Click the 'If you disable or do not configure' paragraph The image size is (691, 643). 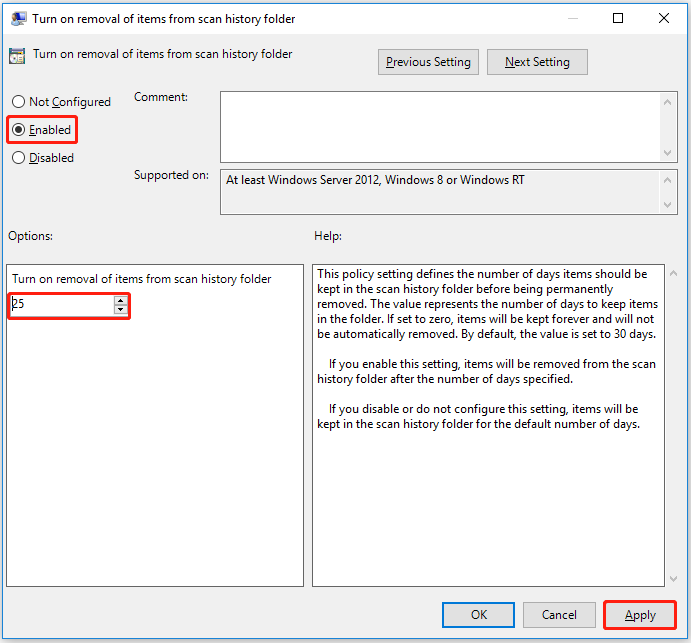[479, 416]
